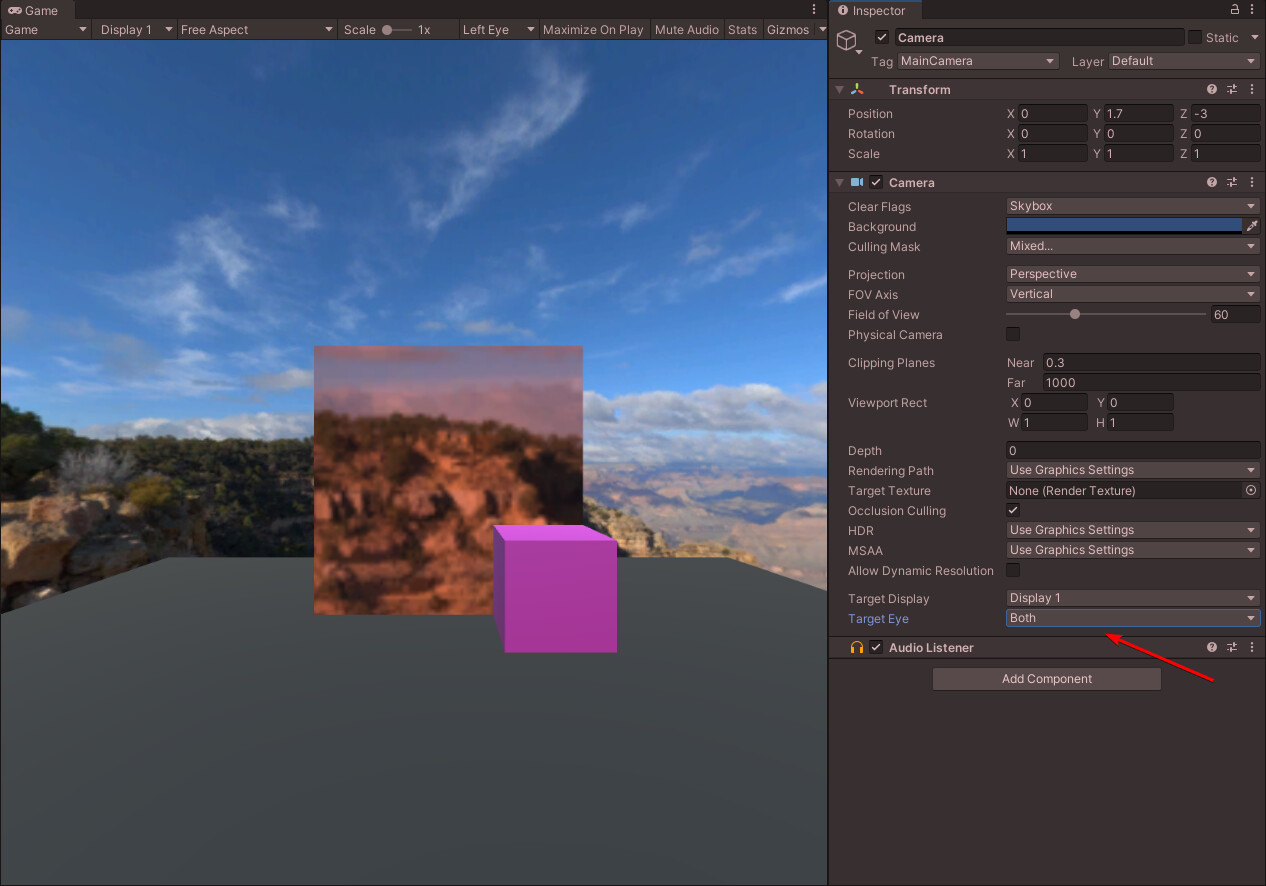
Task: Click the Add Component button
Action: pos(1046,678)
